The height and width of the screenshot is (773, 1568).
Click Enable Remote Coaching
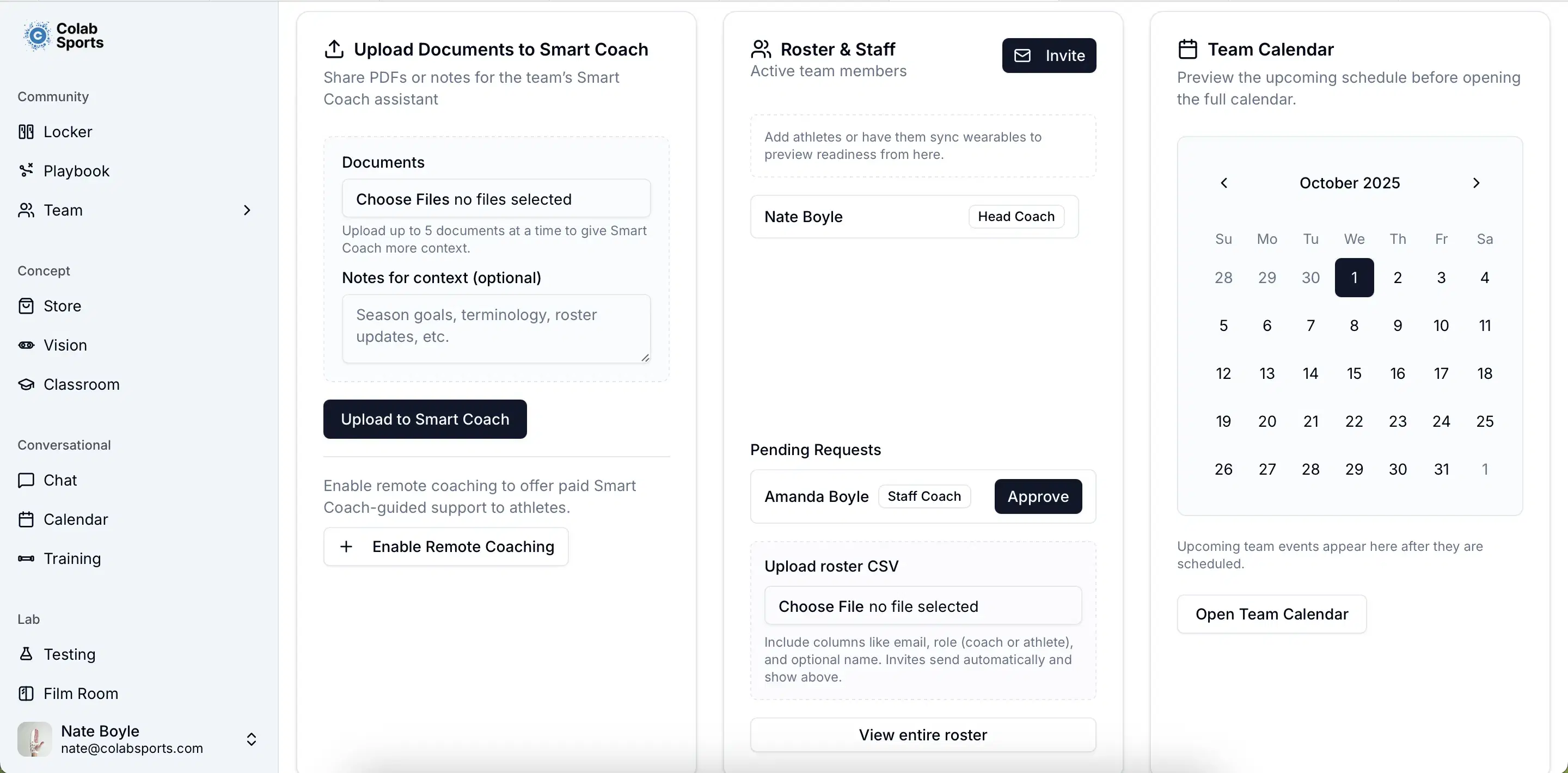(x=445, y=546)
